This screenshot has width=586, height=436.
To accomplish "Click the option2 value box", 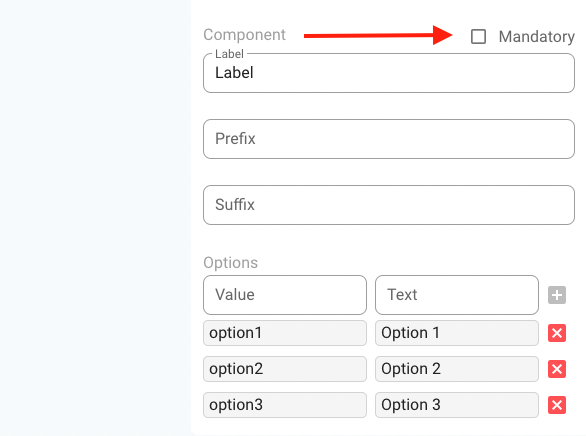I will coord(285,369).
